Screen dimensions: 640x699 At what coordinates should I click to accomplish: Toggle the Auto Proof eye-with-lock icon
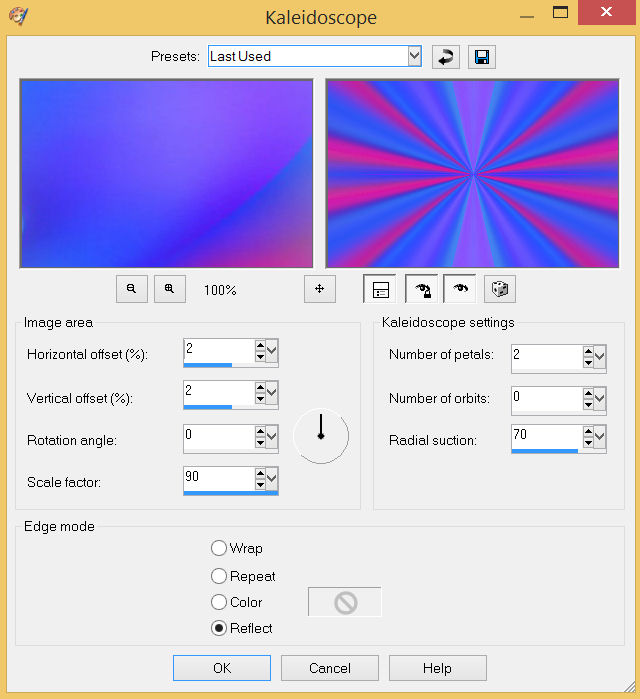pos(421,289)
